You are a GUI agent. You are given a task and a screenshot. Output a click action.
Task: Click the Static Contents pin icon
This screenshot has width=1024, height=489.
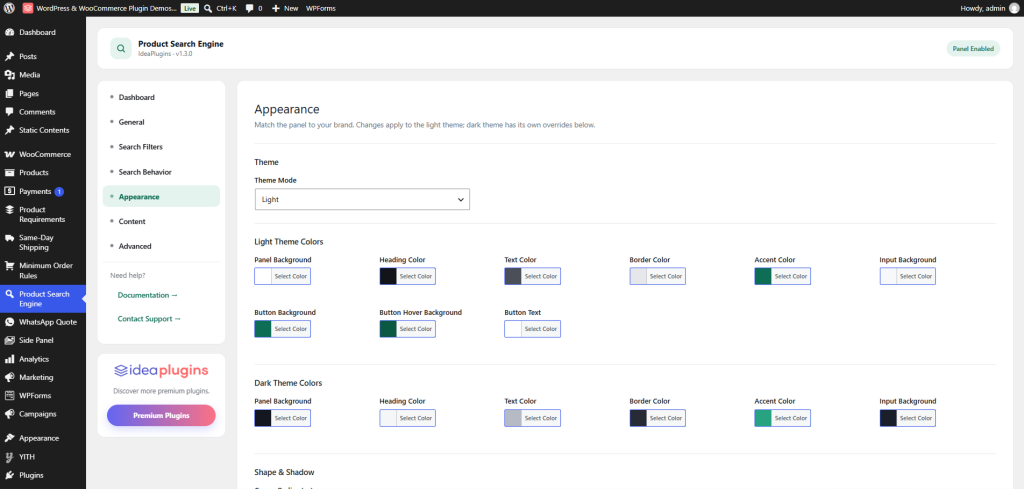click(x=9, y=130)
